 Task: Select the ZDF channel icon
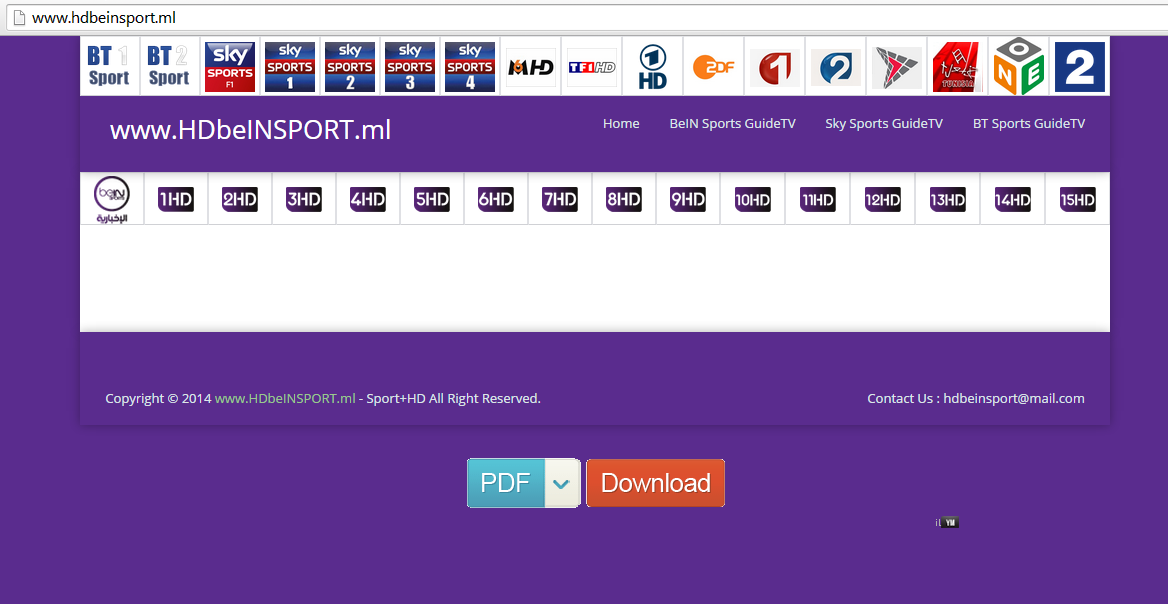(x=713, y=67)
